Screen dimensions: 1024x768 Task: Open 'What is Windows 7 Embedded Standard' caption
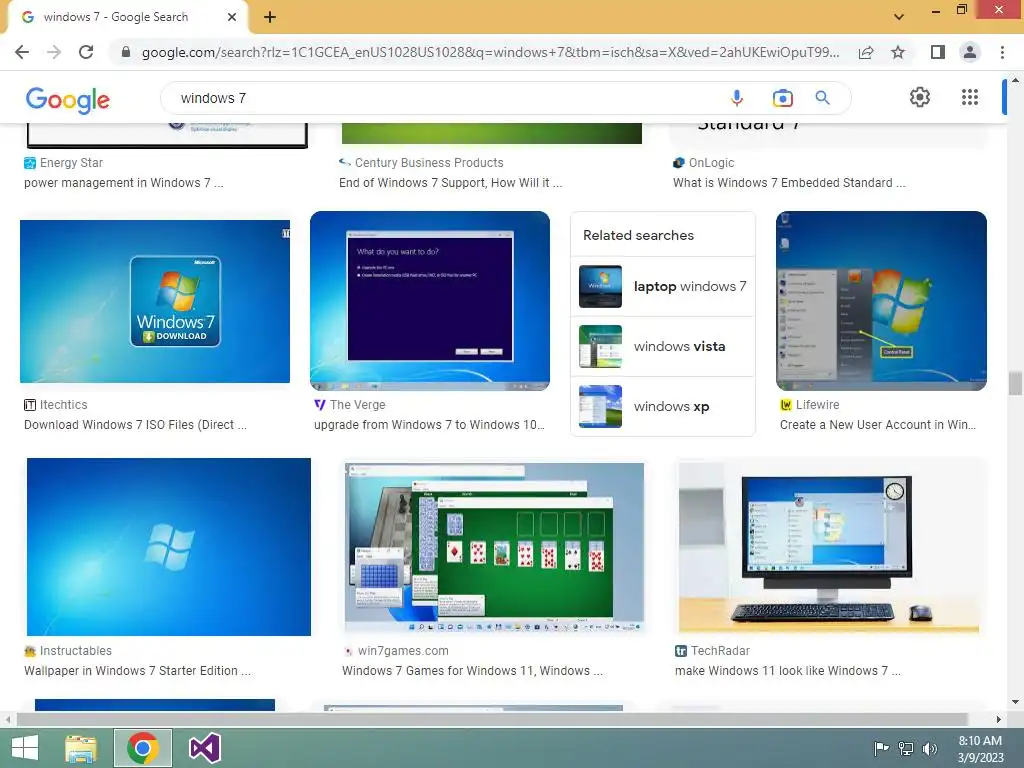[x=789, y=183]
